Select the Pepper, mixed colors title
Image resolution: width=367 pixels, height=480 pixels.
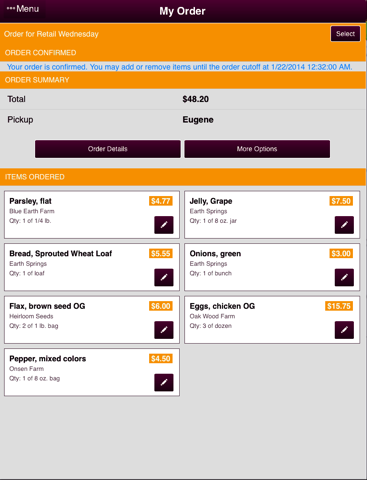click(x=48, y=359)
